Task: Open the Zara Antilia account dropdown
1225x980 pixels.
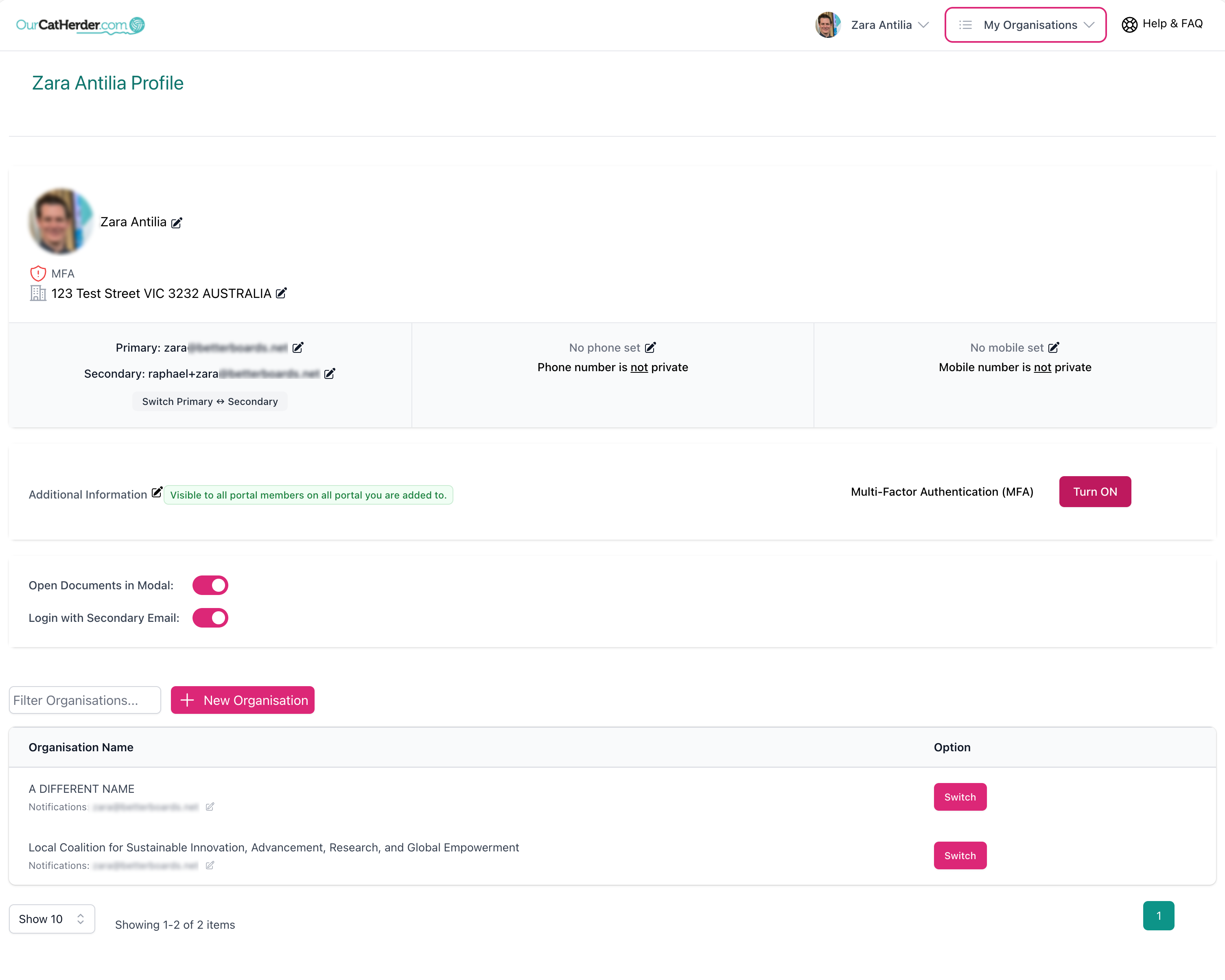Action: [889, 24]
